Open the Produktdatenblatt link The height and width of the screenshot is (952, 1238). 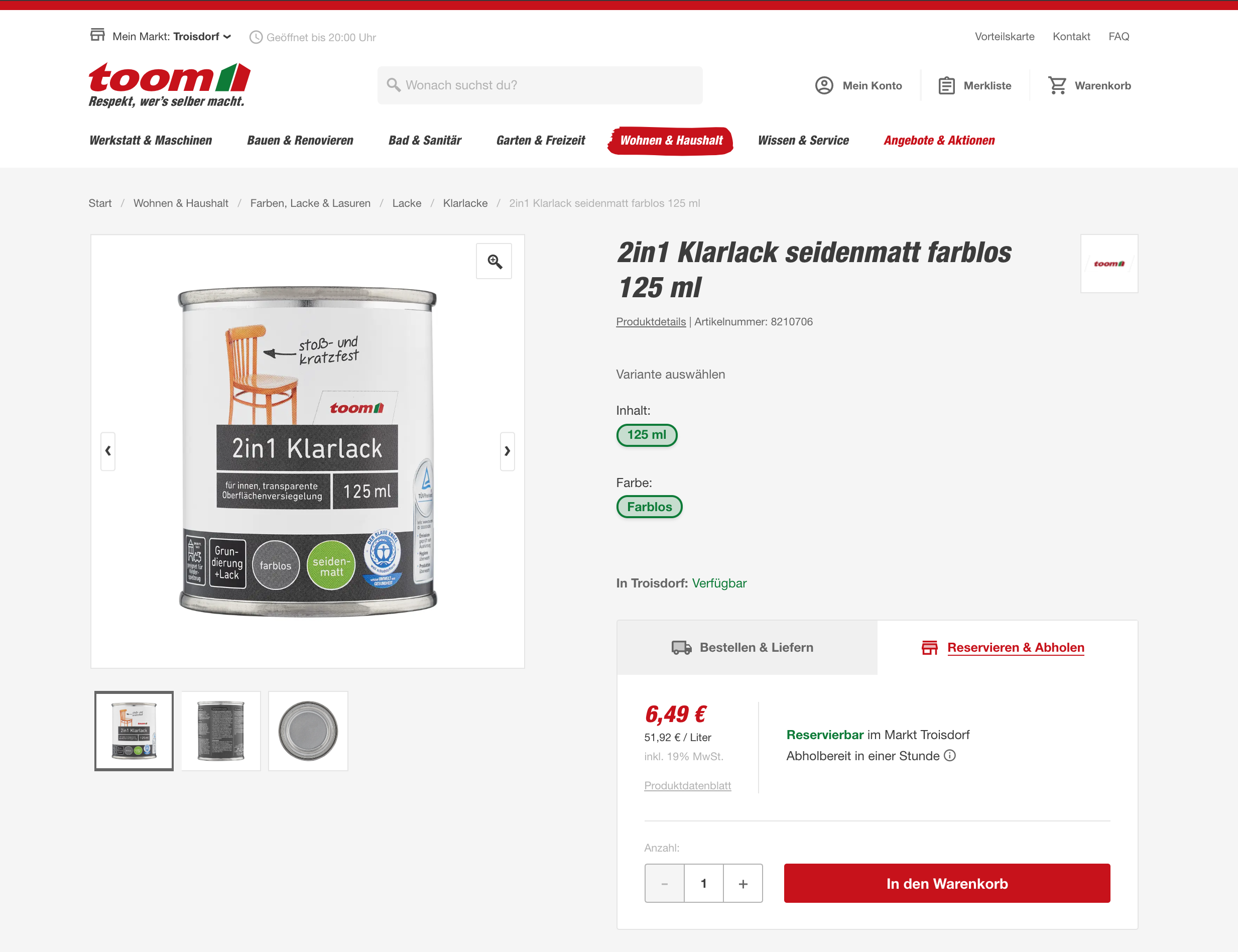tap(687, 785)
